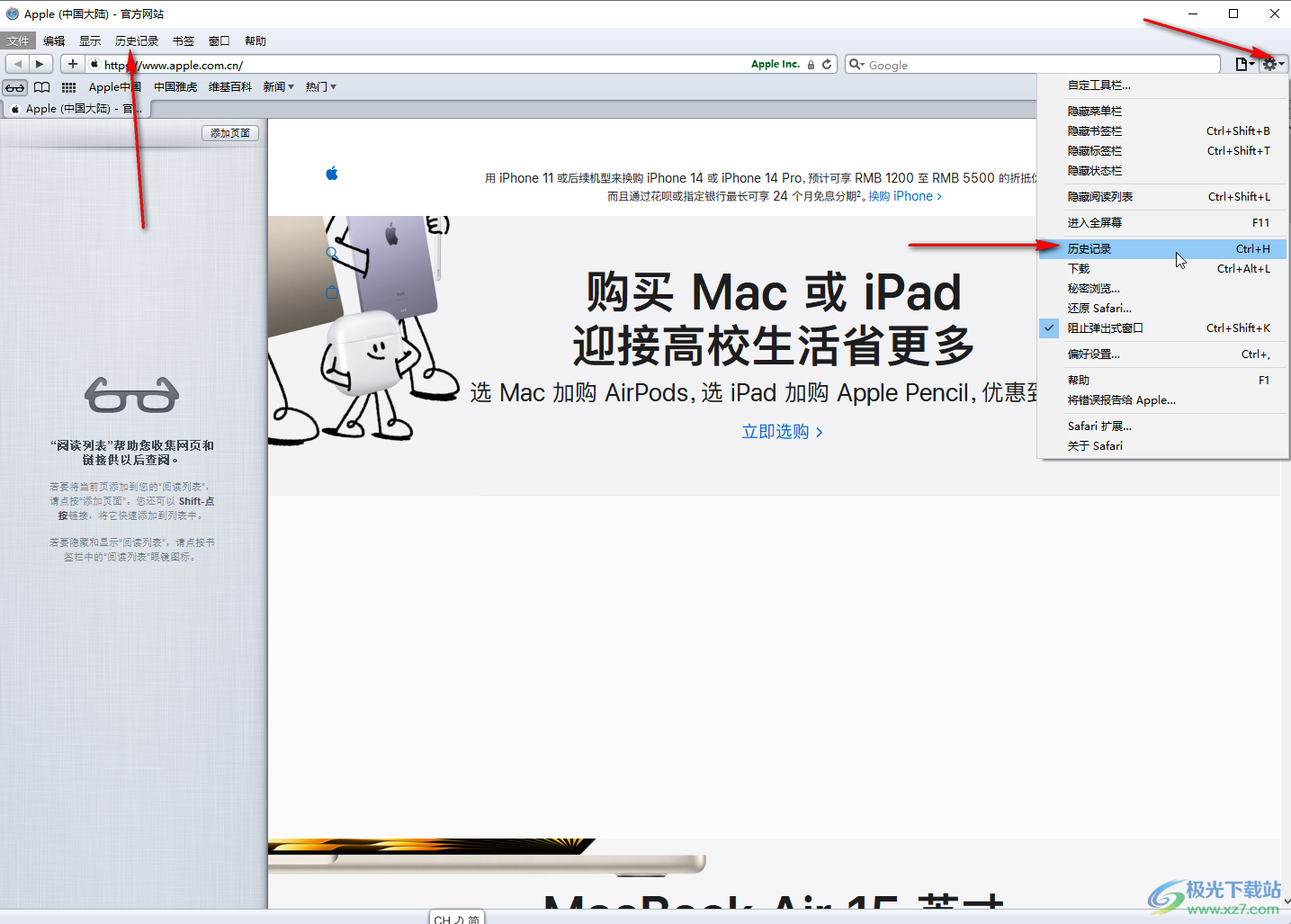
Task: Open the 文件 menu
Action: click(x=18, y=41)
